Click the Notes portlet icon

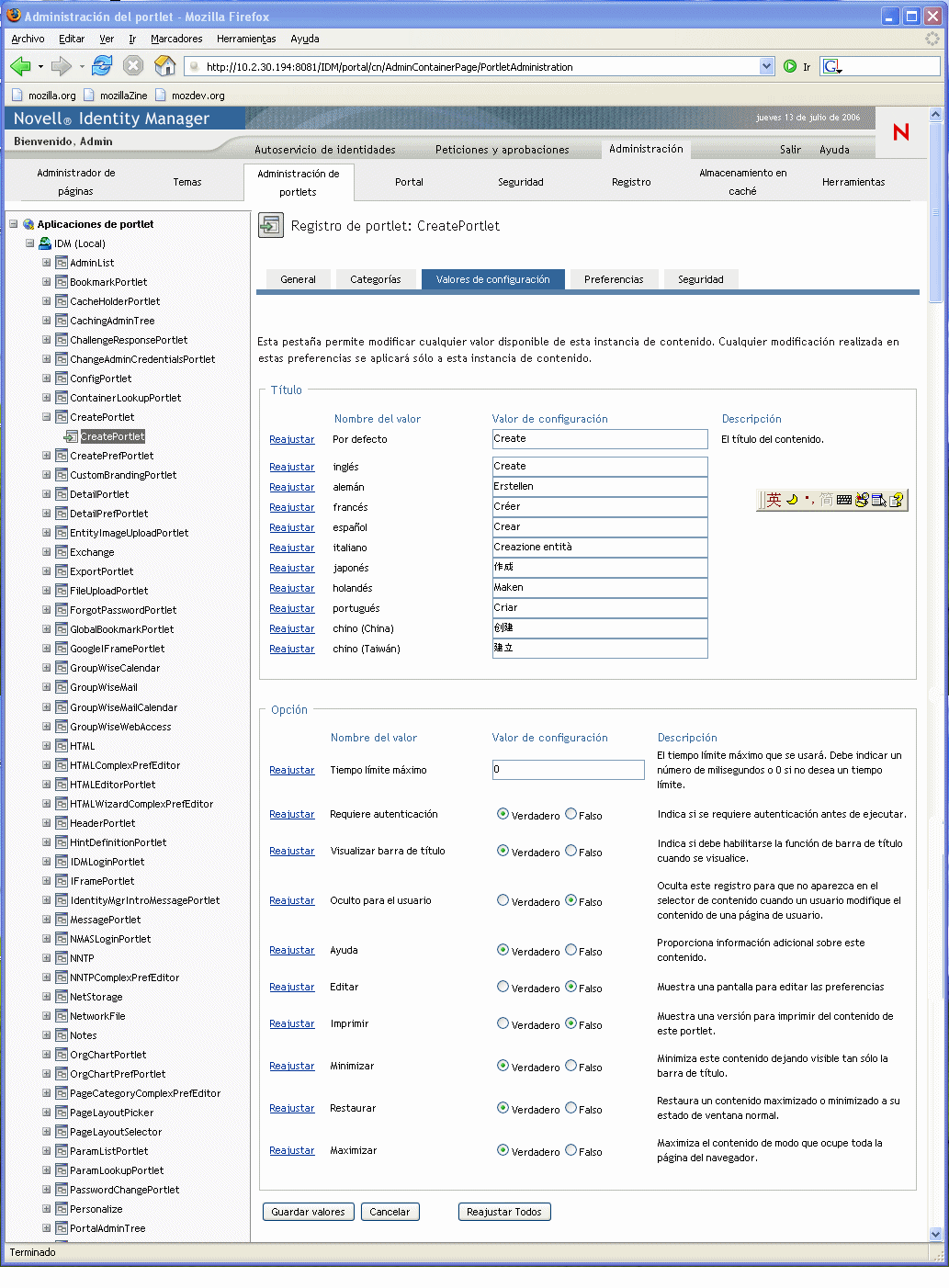[62, 1035]
